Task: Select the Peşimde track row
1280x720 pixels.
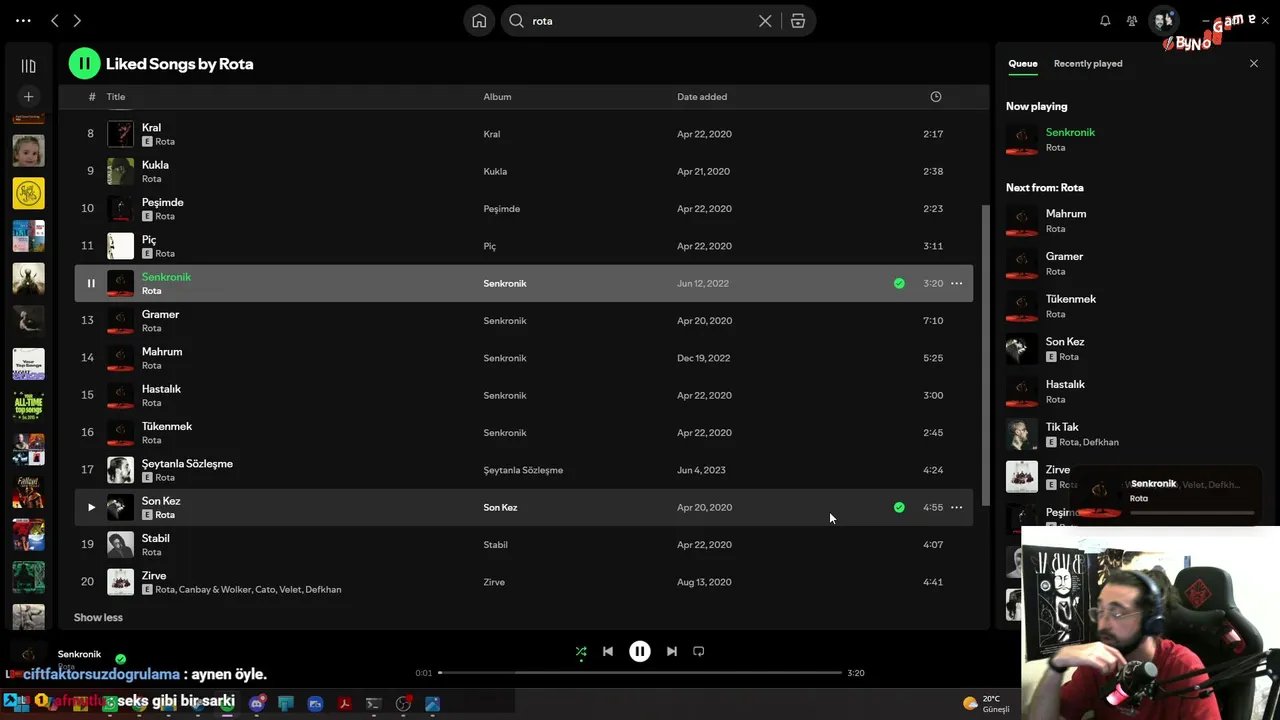Action: (524, 209)
